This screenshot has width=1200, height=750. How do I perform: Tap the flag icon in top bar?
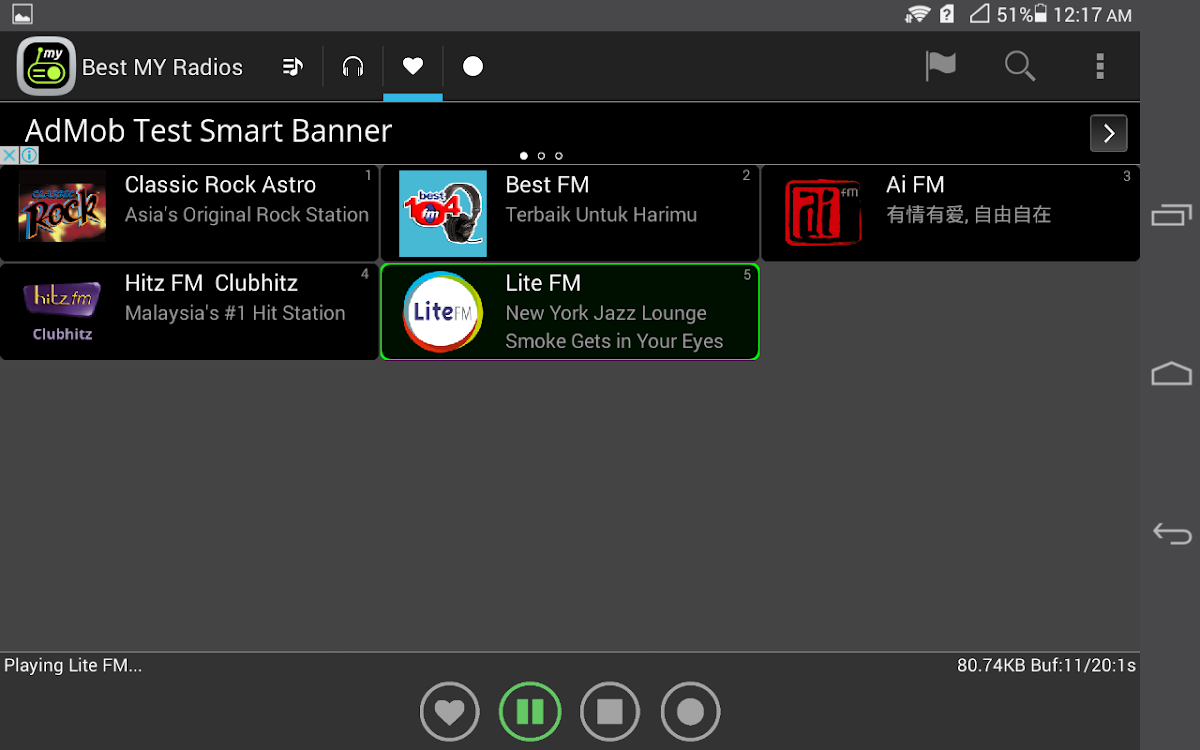click(940, 67)
